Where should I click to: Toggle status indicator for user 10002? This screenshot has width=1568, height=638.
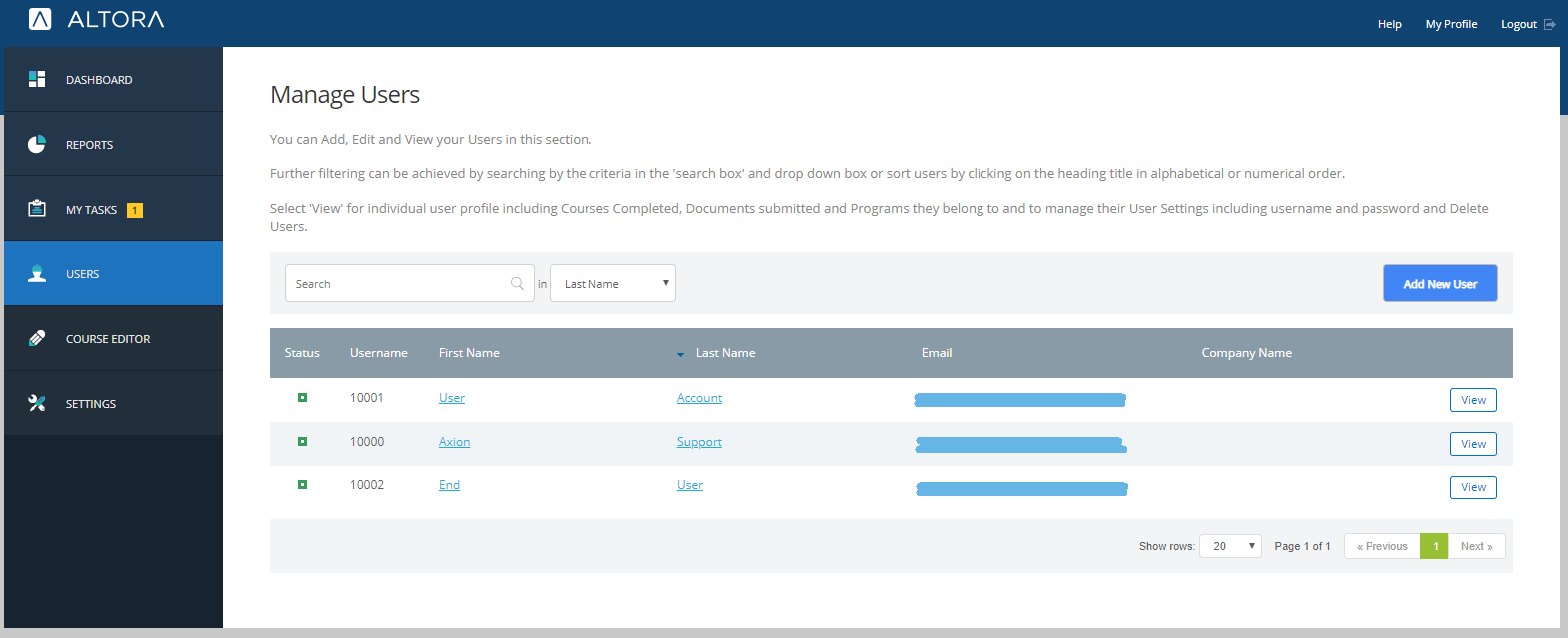(302, 485)
